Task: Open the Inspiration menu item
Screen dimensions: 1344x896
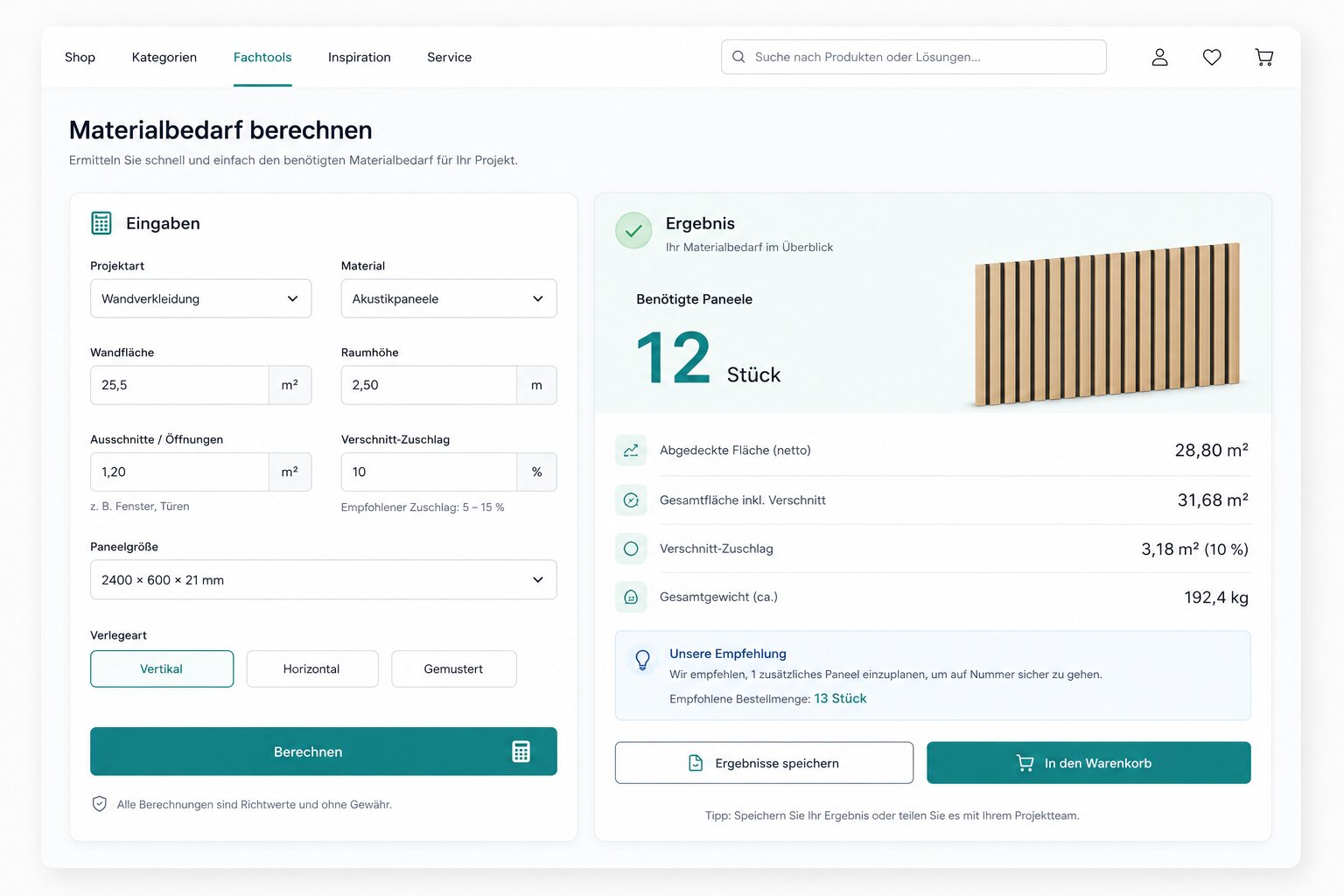Action: [x=360, y=57]
